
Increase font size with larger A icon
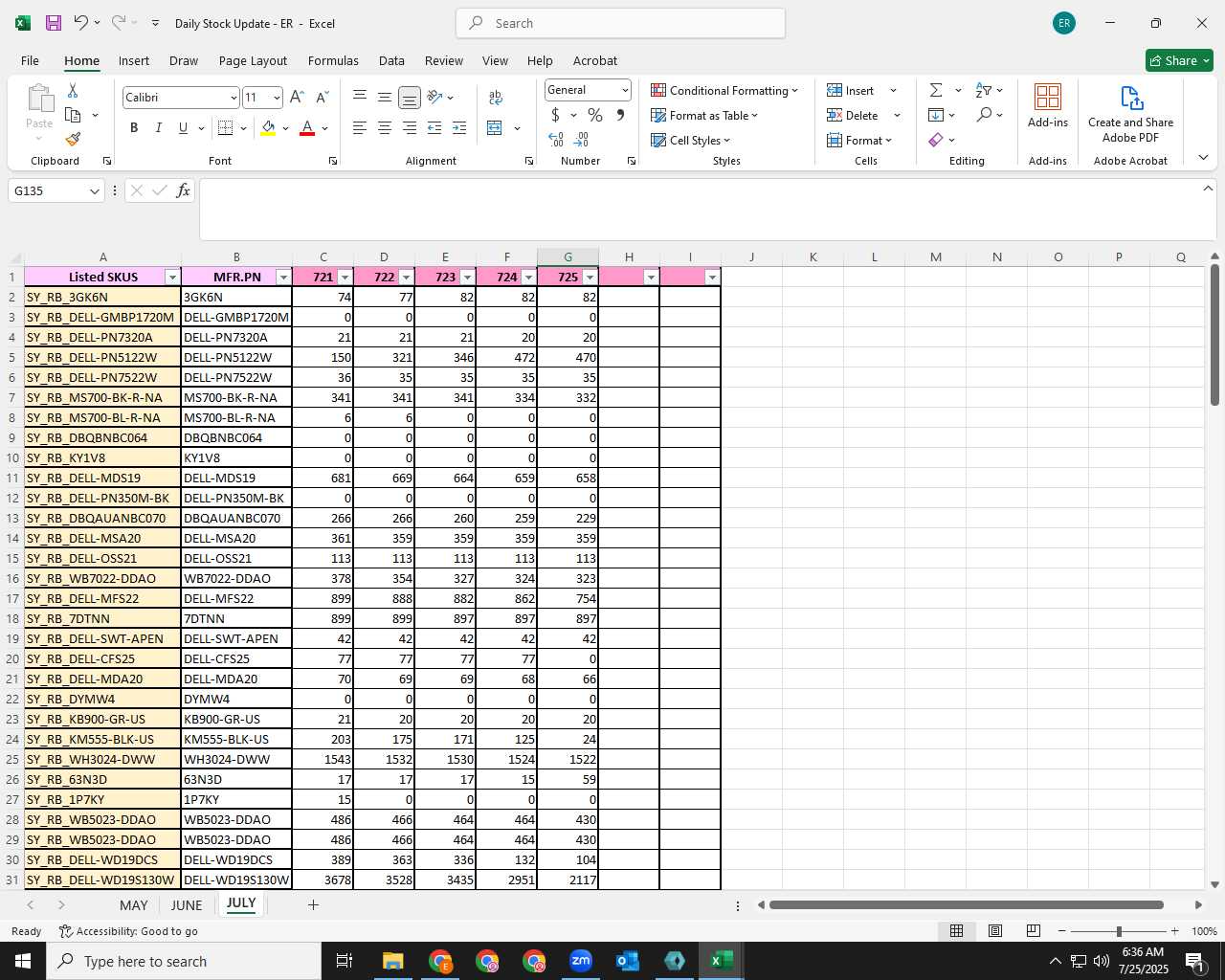tap(297, 97)
